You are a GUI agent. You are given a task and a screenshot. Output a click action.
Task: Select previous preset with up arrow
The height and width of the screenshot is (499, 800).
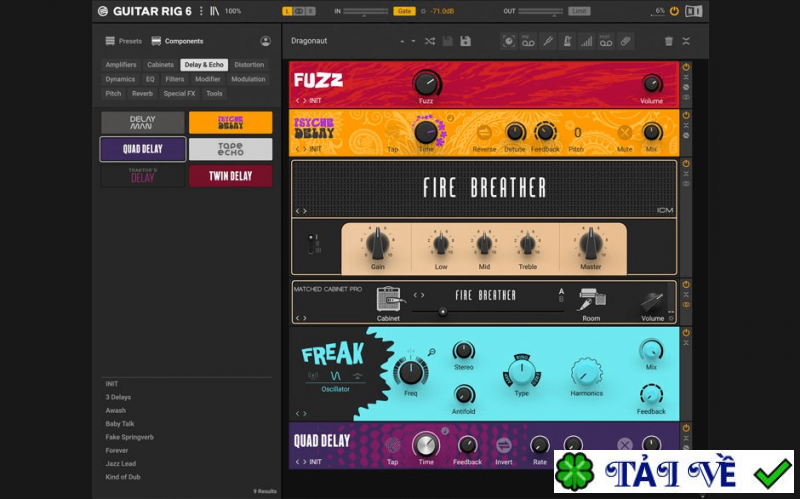pyautogui.click(x=402, y=41)
